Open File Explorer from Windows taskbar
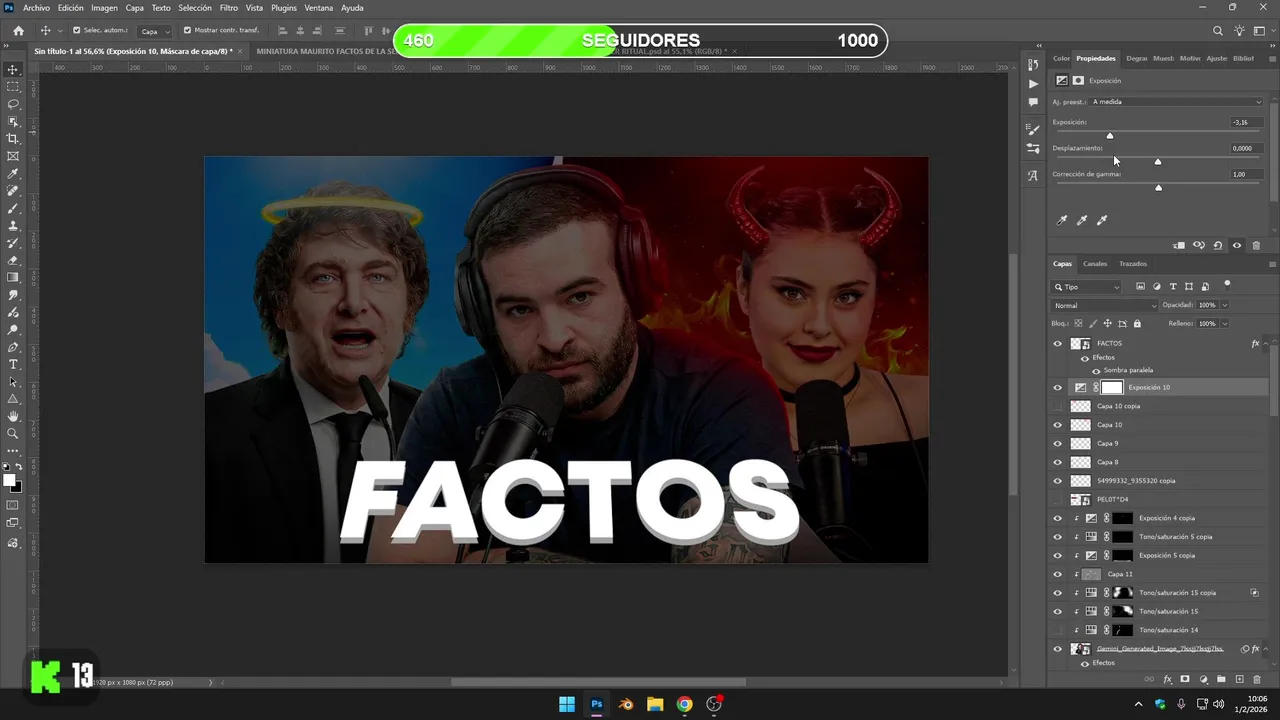 (655, 704)
